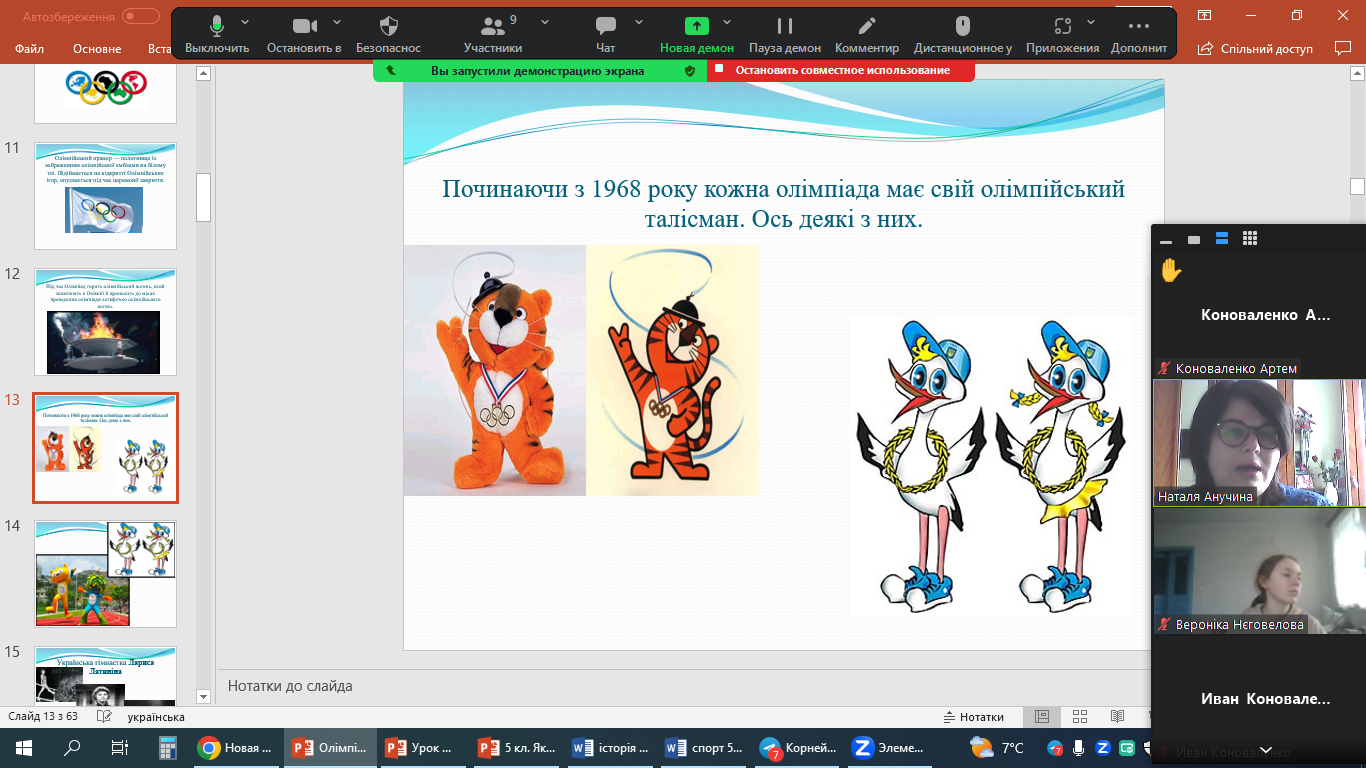This screenshot has width=1366, height=768.
Task: Select slide 14 thumbnail with mascots
Action: click(105, 574)
